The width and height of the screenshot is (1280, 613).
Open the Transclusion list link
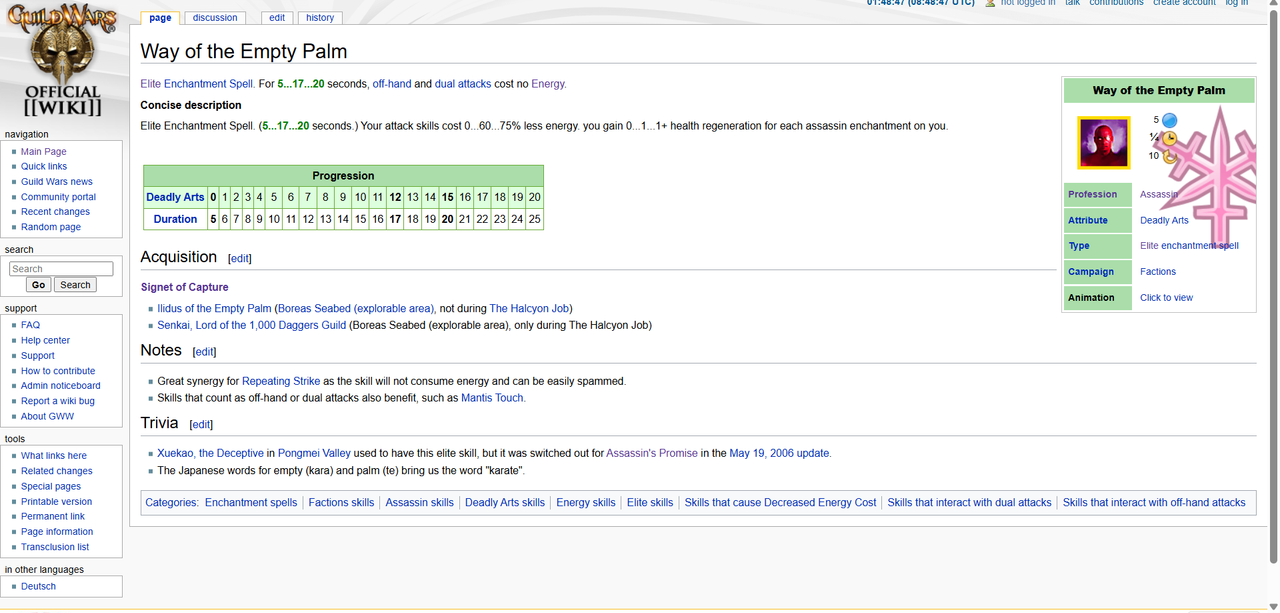tap(55, 547)
